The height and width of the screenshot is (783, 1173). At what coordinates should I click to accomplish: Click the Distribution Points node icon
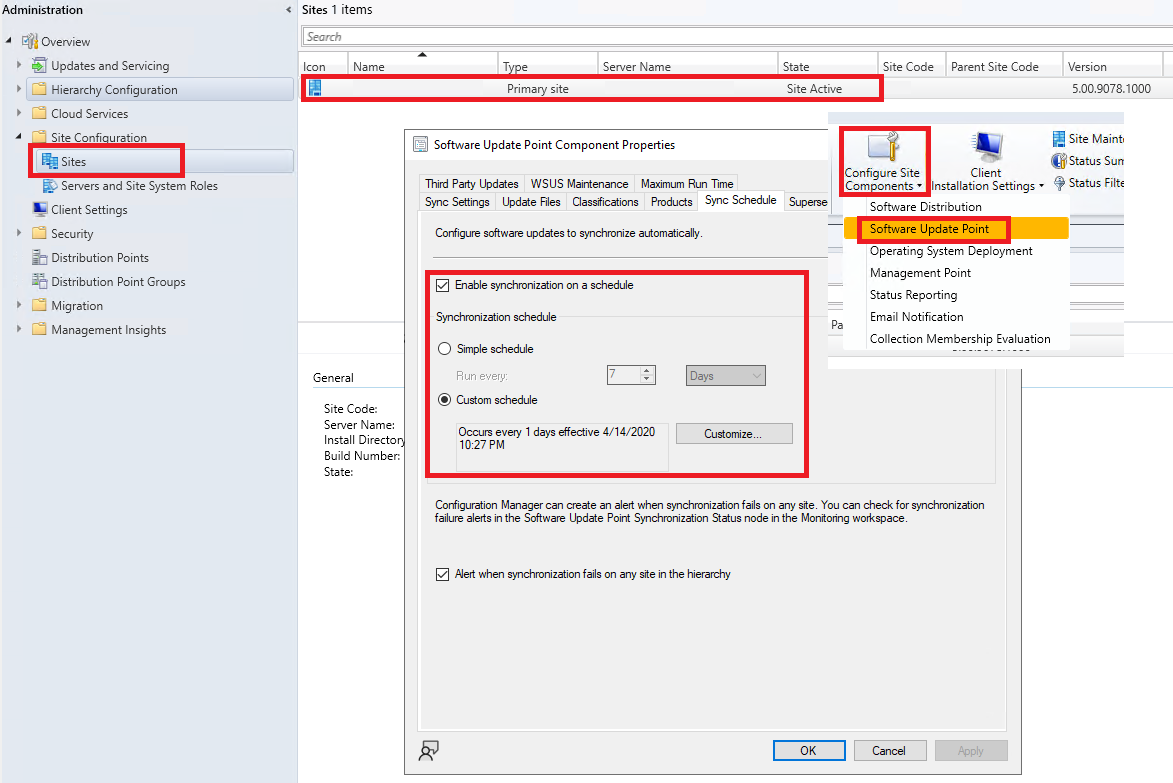[40, 258]
